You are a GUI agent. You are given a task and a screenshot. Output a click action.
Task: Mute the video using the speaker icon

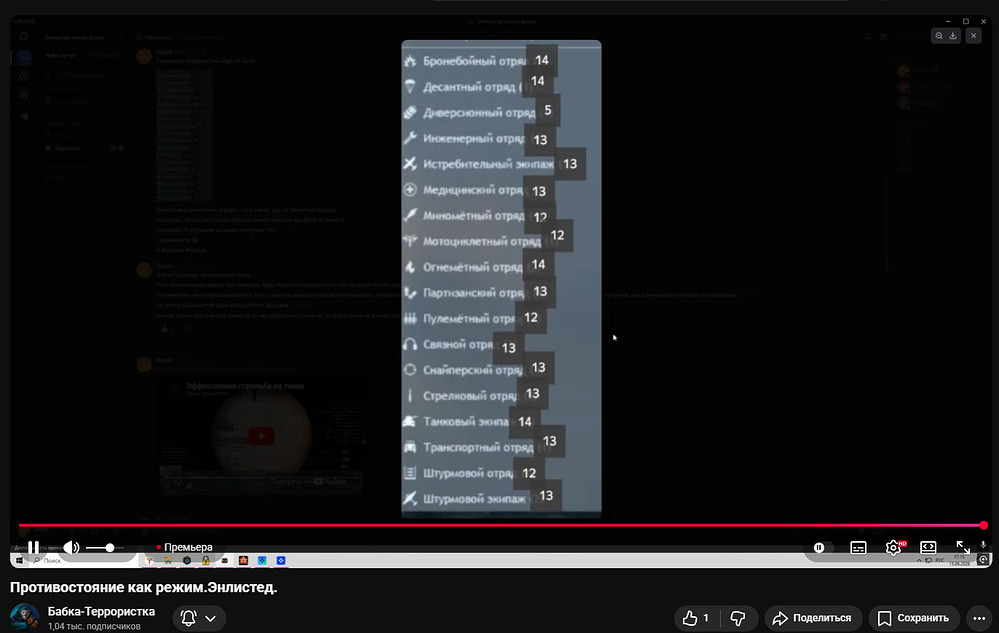coord(71,548)
